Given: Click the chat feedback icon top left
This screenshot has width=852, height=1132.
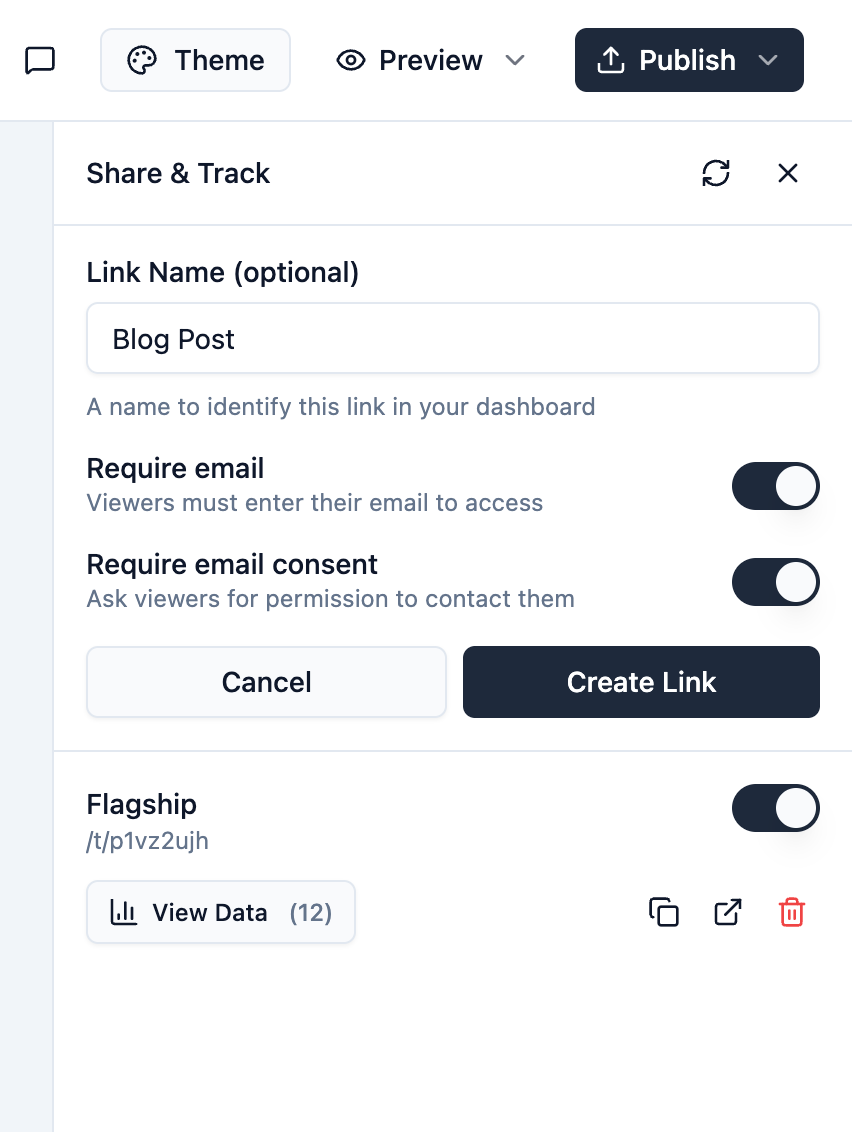Looking at the screenshot, I should coord(40,60).
